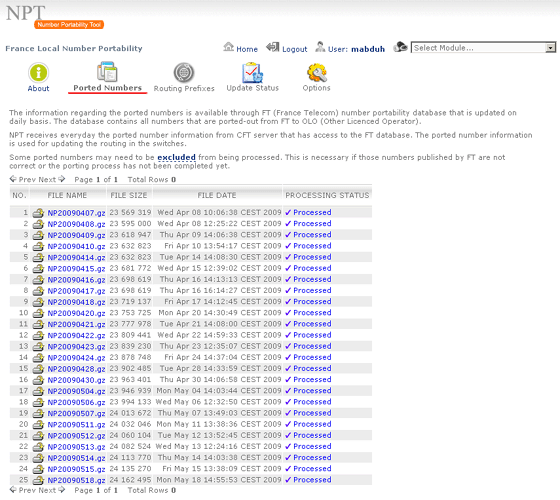
Task: Click the Home house icon
Action: (x=229, y=47)
